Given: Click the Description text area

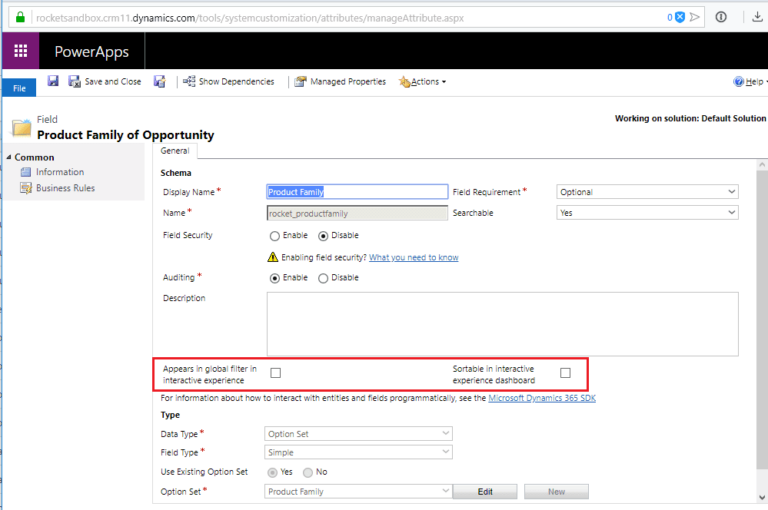Looking at the screenshot, I should (503, 324).
